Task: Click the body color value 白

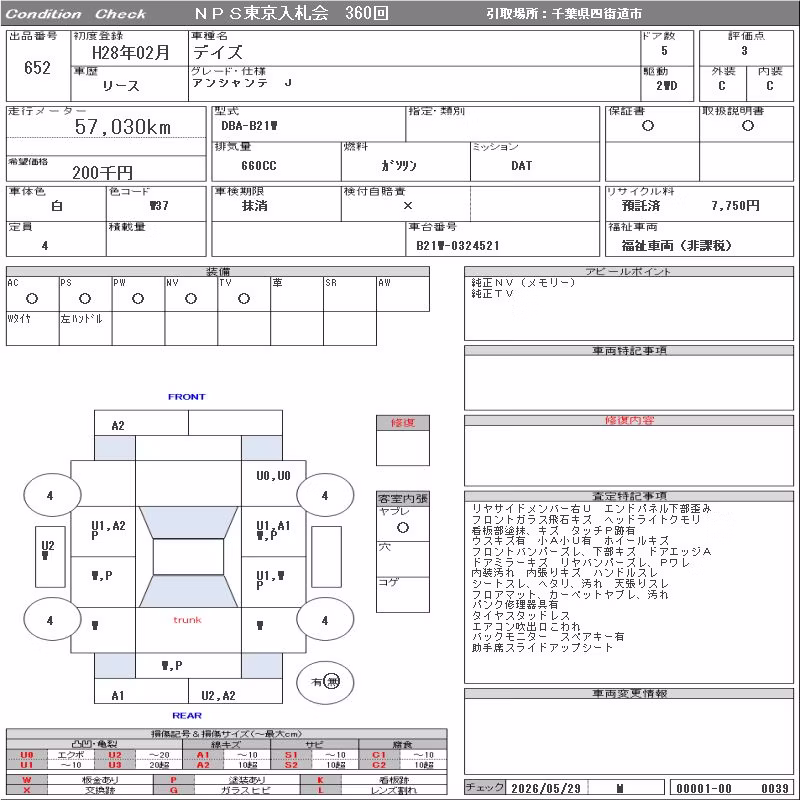Action: click(x=57, y=206)
